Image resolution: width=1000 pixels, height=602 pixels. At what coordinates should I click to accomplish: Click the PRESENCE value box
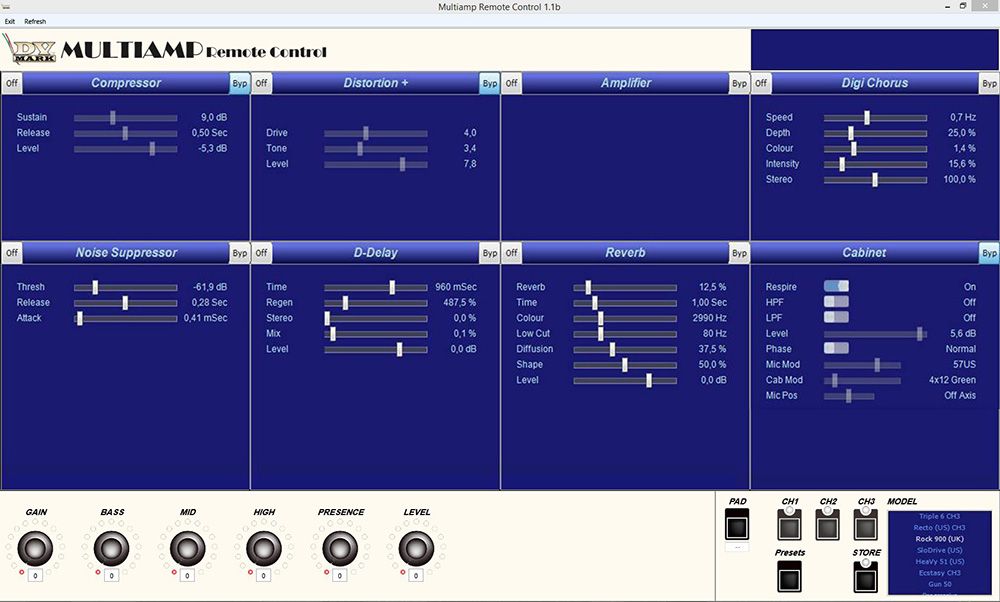pyautogui.click(x=340, y=576)
